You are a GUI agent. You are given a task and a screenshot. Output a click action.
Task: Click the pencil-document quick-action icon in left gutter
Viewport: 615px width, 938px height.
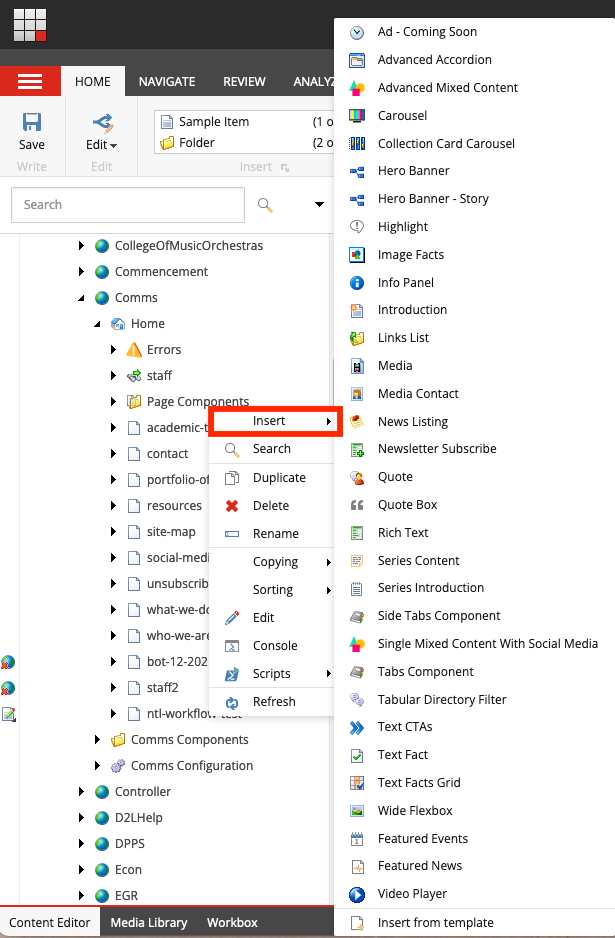point(8,713)
